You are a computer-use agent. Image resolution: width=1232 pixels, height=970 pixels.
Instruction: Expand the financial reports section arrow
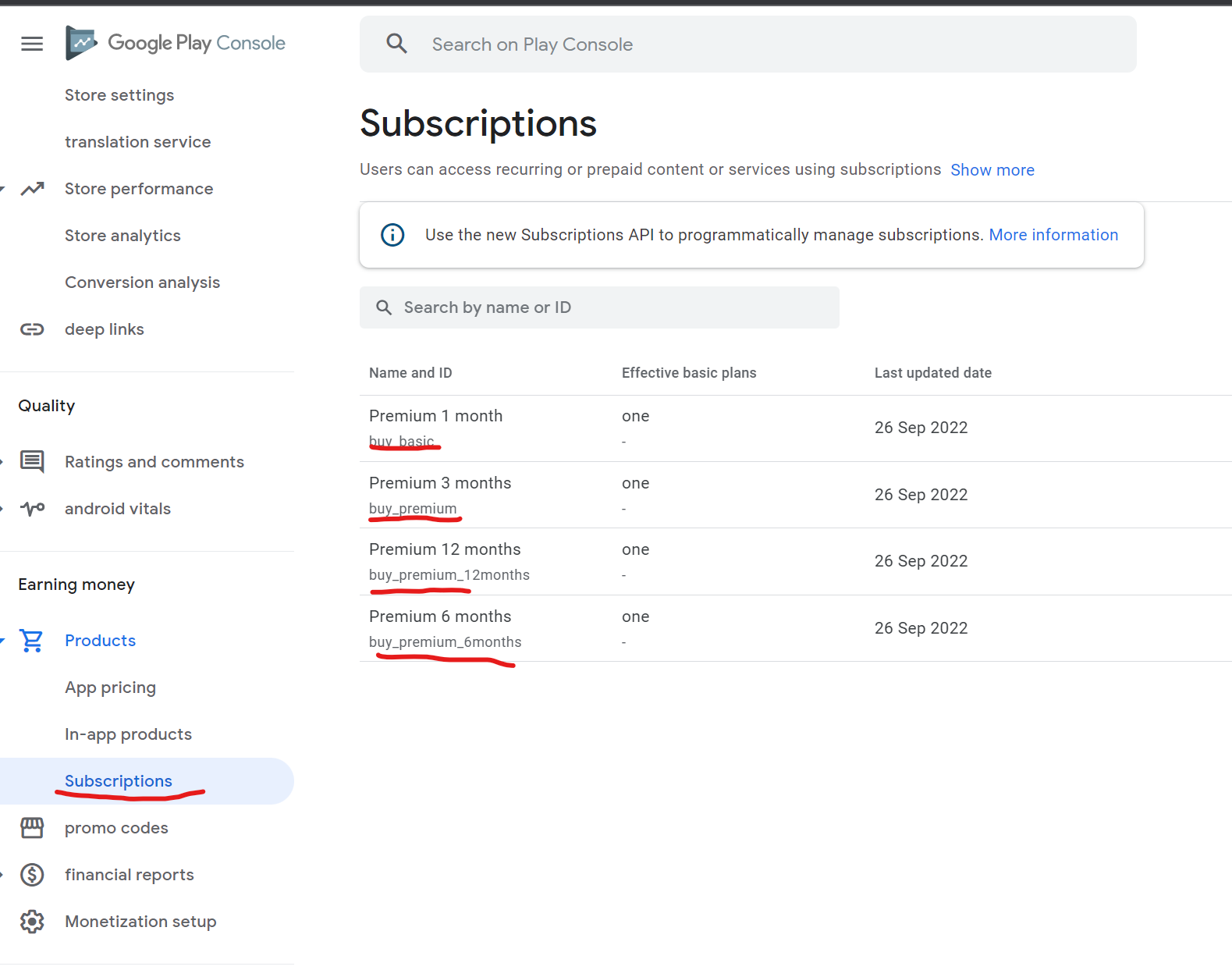[x=2, y=875]
